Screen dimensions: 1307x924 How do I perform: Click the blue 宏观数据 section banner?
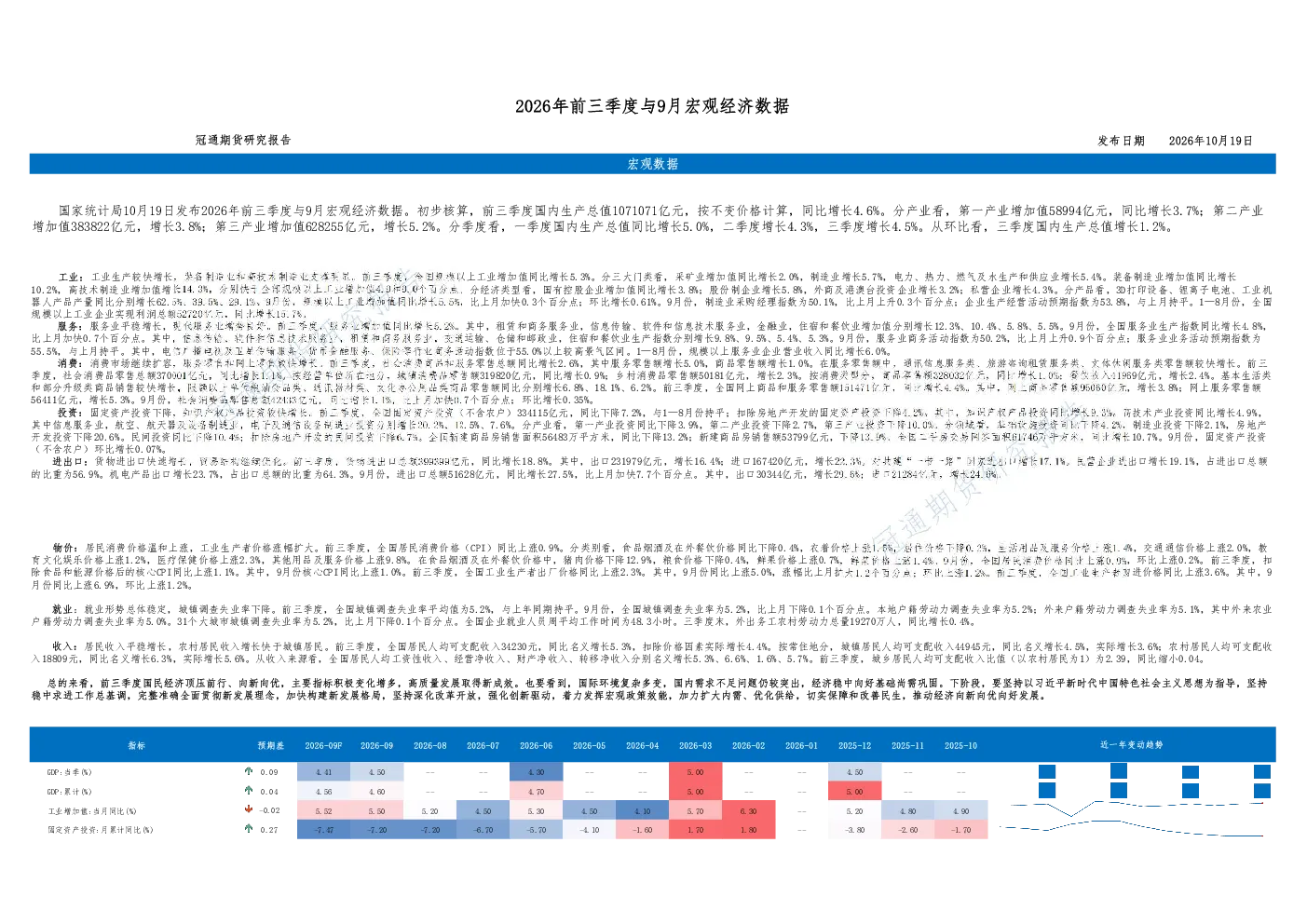coord(652,164)
